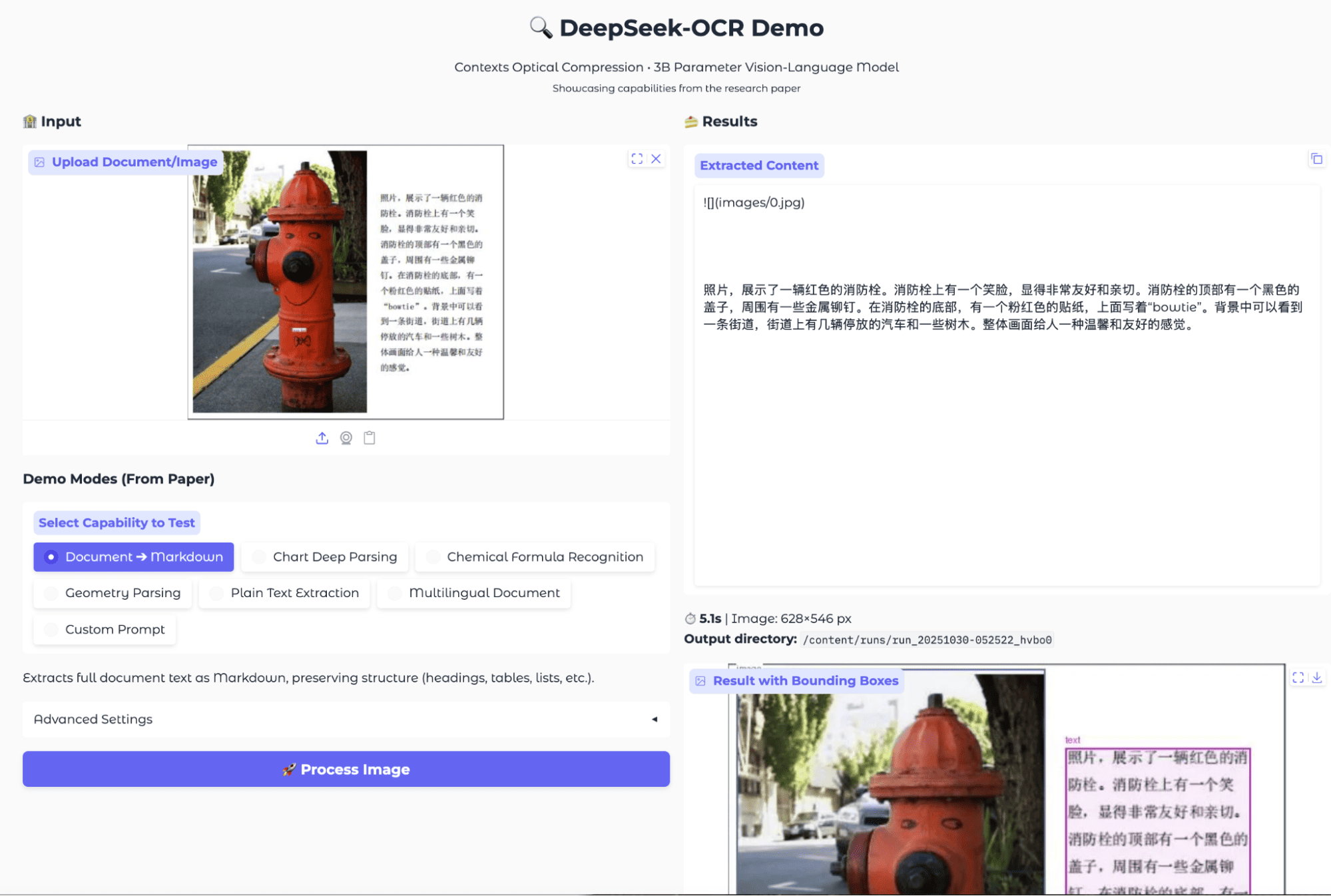This screenshot has height=896, width=1331.
Task: Select Plain Text Extraction mode
Action: pyautogui.click(x=284, y=592)
